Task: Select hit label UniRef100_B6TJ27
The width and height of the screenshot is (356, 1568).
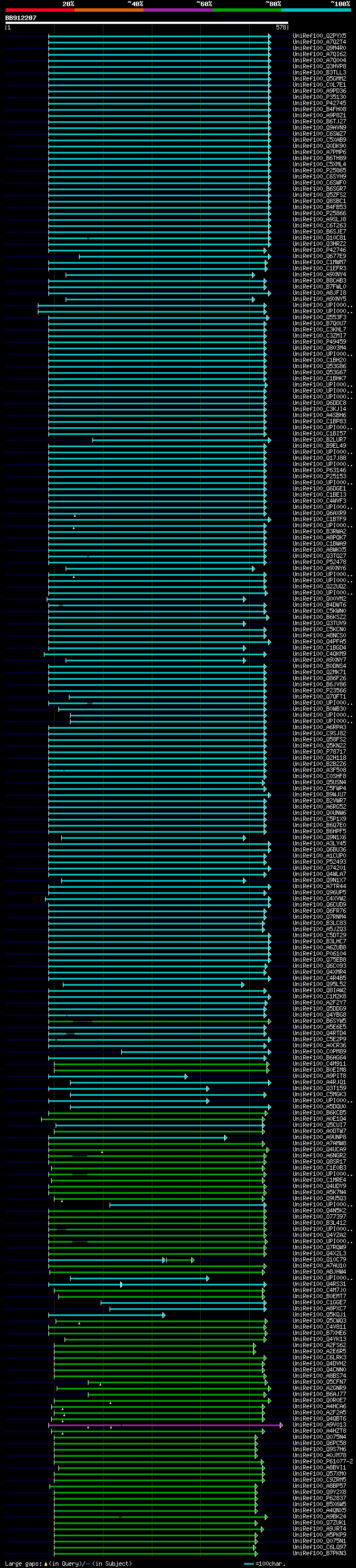Action: (319, 122)
